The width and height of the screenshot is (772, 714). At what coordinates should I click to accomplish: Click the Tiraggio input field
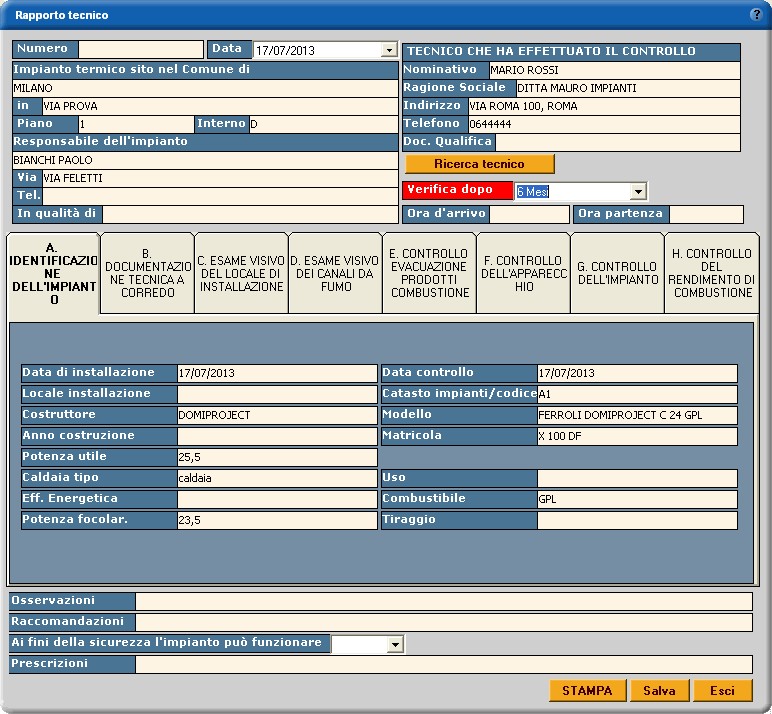pyautogui.click(x=637, y=520)
